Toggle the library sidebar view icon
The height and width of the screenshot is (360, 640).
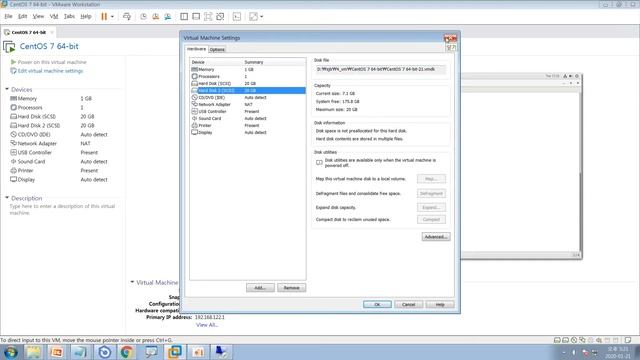coord(184,16)
